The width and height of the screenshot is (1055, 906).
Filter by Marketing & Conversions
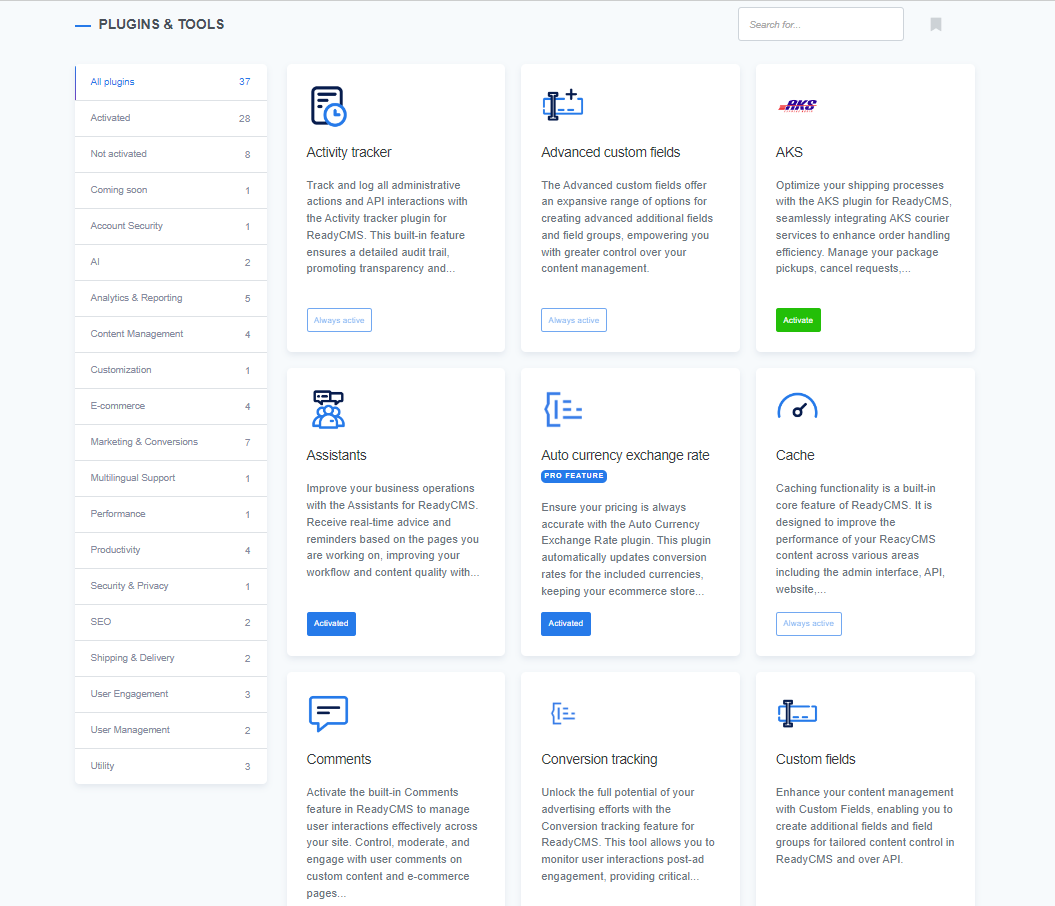[171, 442]
